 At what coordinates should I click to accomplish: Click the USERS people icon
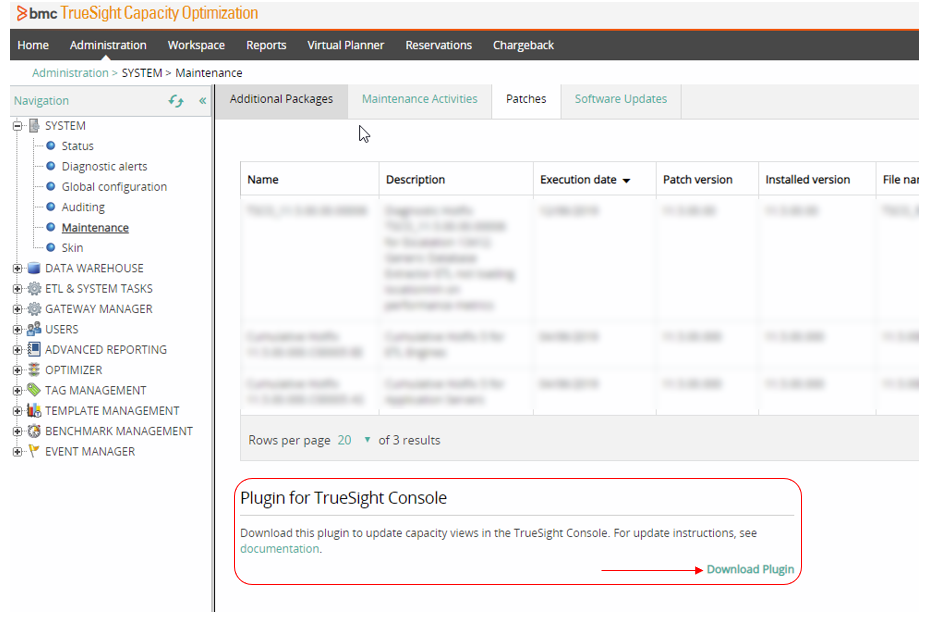click(34, 329)
